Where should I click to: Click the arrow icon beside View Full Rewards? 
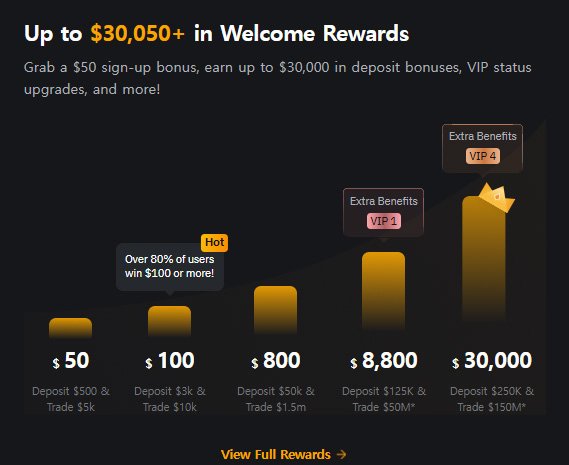click(x=341, y=454)
